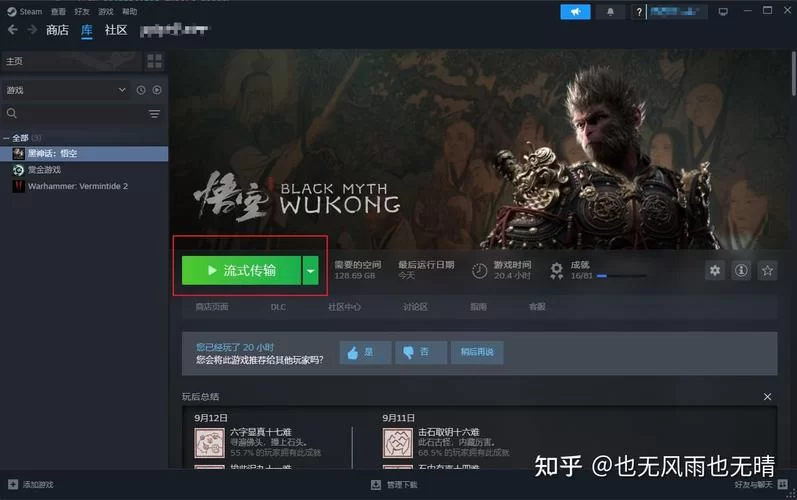Open the DLC link
The width and height of the screenshot is (797, 500).
click(278, 307)
